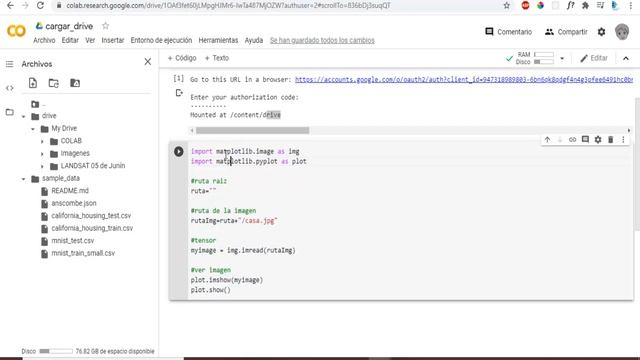Move cell up arrow
Viewport: 640px width, 360px height.
[547, 140]
